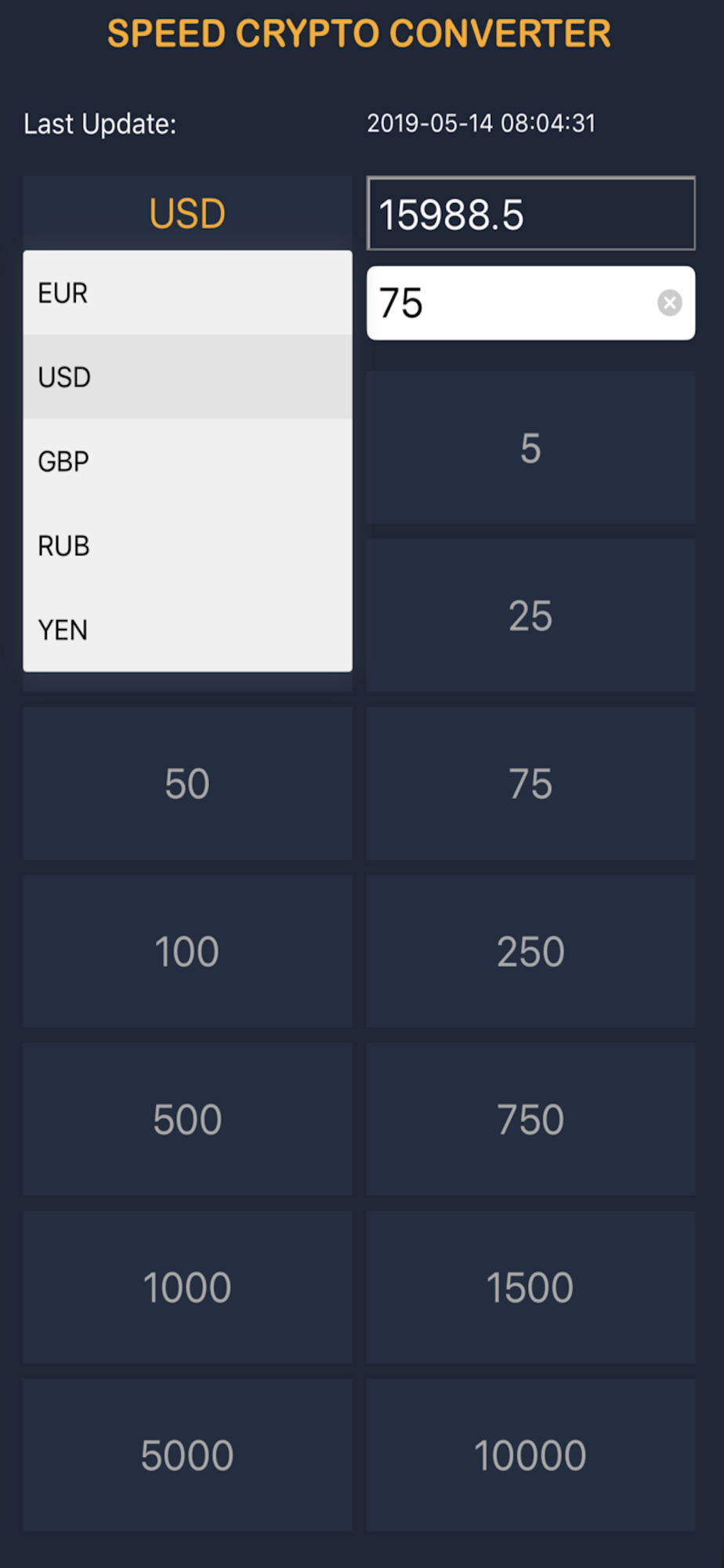
Task: Choose the 50 preset amount
Action: (187, 783)
